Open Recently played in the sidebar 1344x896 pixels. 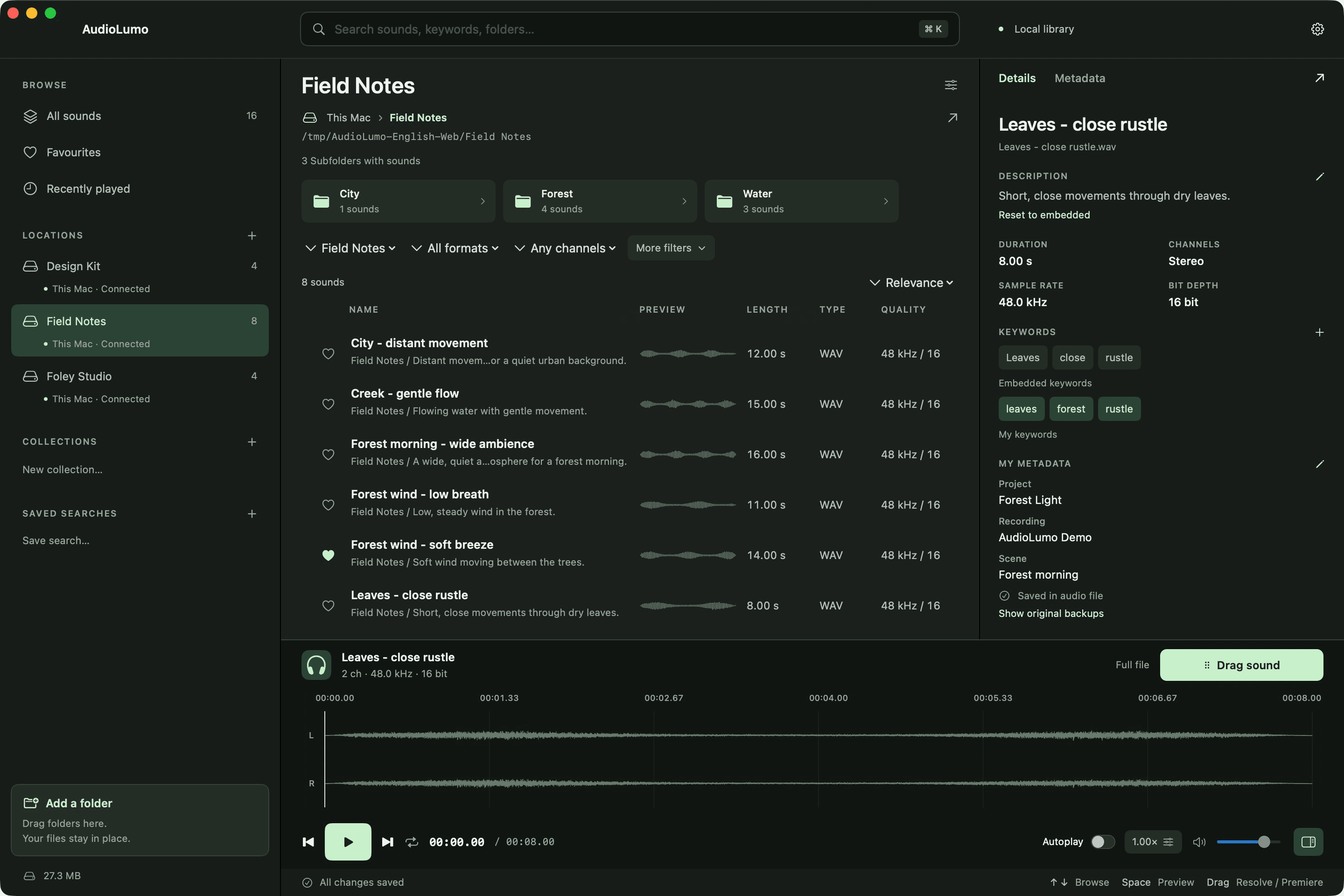(x=140, y=189)
